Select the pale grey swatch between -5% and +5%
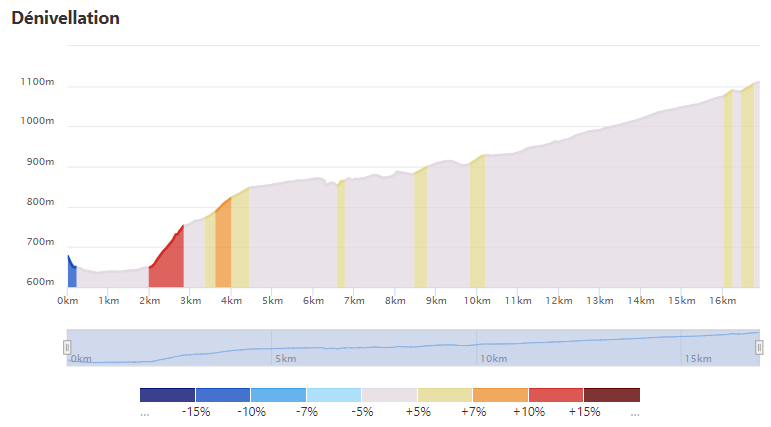 (x=389, y=395)
